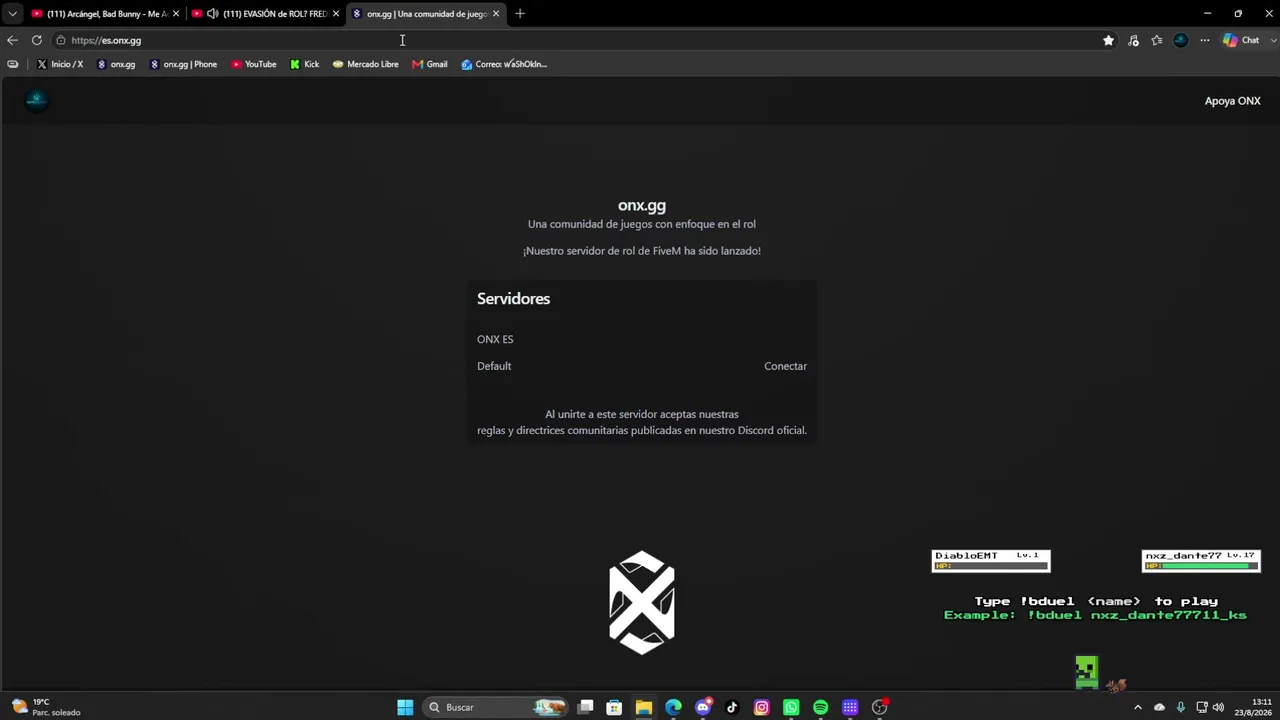Open WhatsApp from the taskbar
Screen dimensions: 1280x720
pyautogui.click(x=791, y=707)
